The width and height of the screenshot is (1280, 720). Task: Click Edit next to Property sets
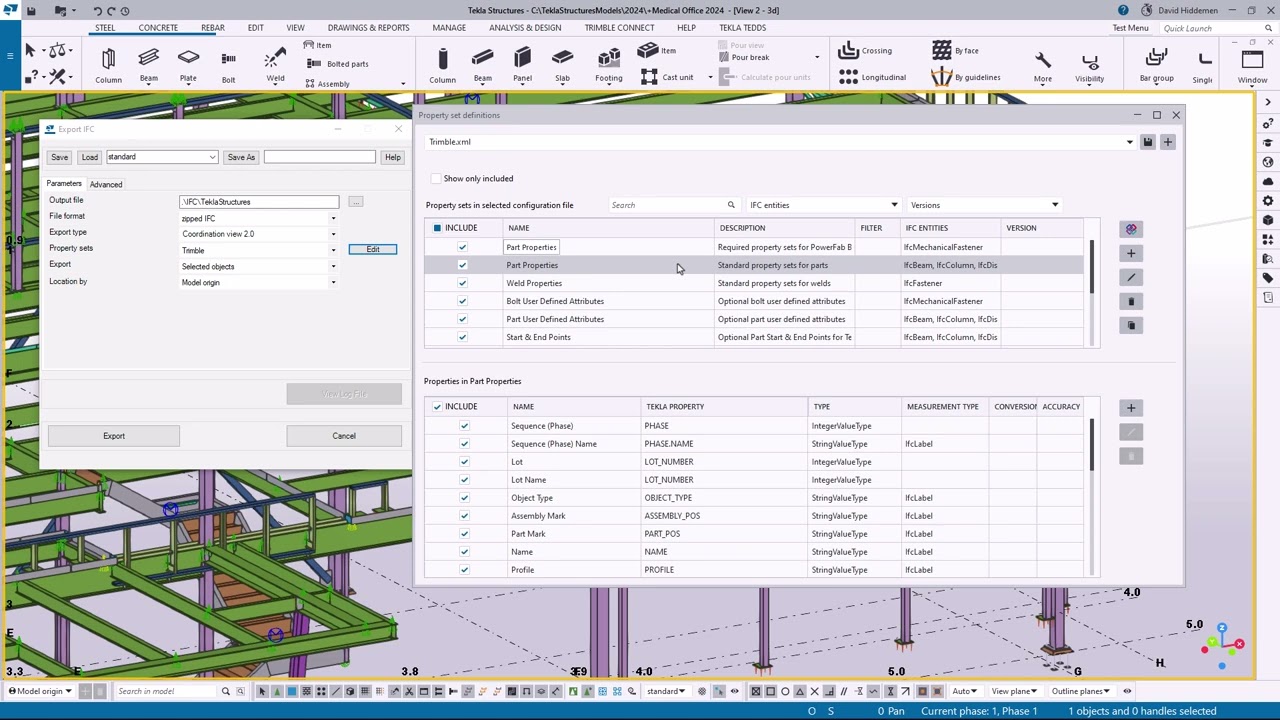(x=373, y=249)
